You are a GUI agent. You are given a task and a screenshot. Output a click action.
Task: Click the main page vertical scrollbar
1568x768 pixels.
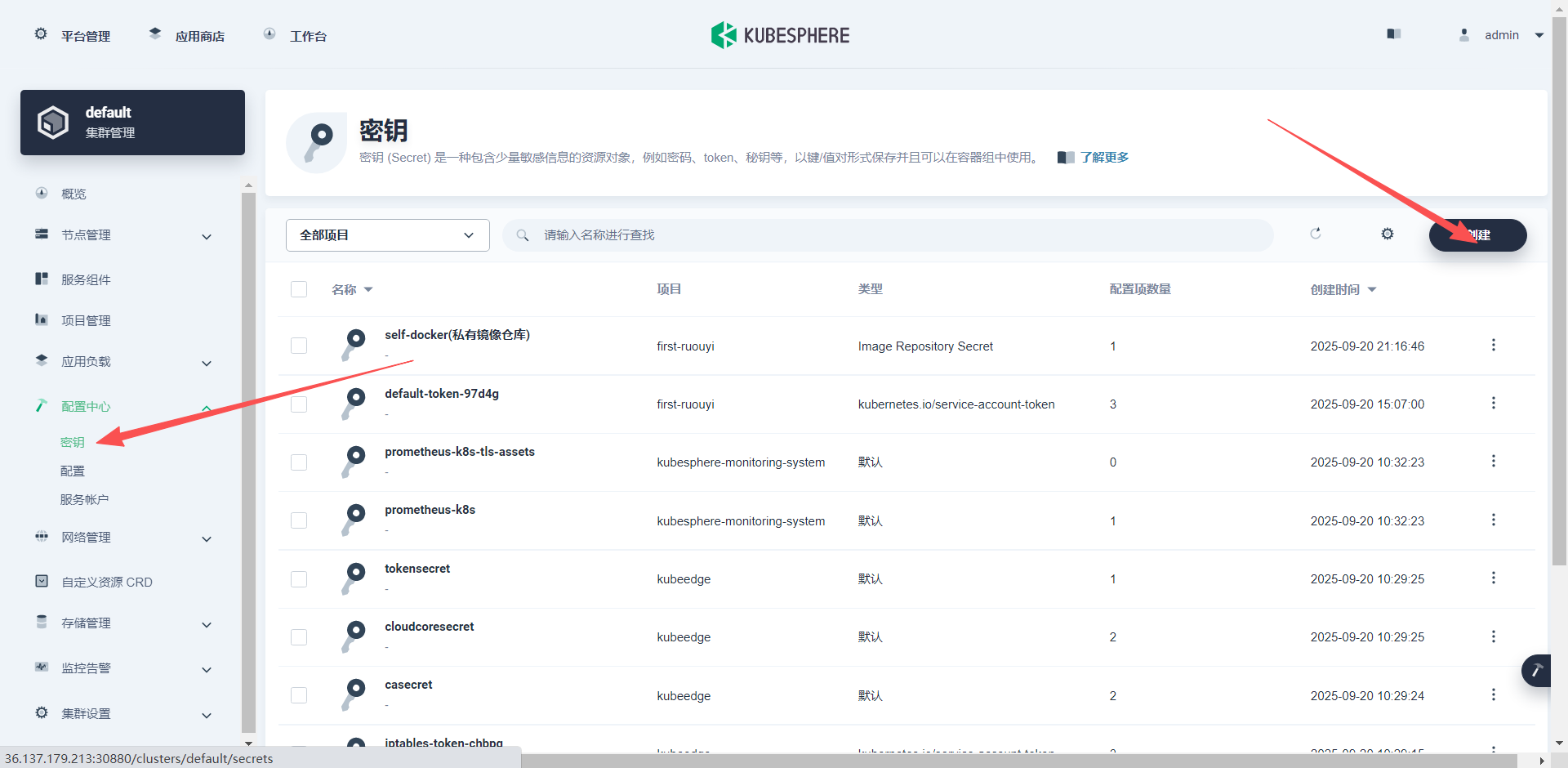click(x=1559, y=290)
